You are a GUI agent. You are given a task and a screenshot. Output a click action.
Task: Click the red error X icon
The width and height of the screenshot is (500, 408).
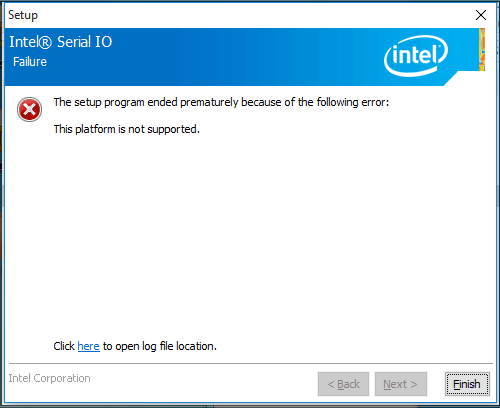click(x=29, y=109)
